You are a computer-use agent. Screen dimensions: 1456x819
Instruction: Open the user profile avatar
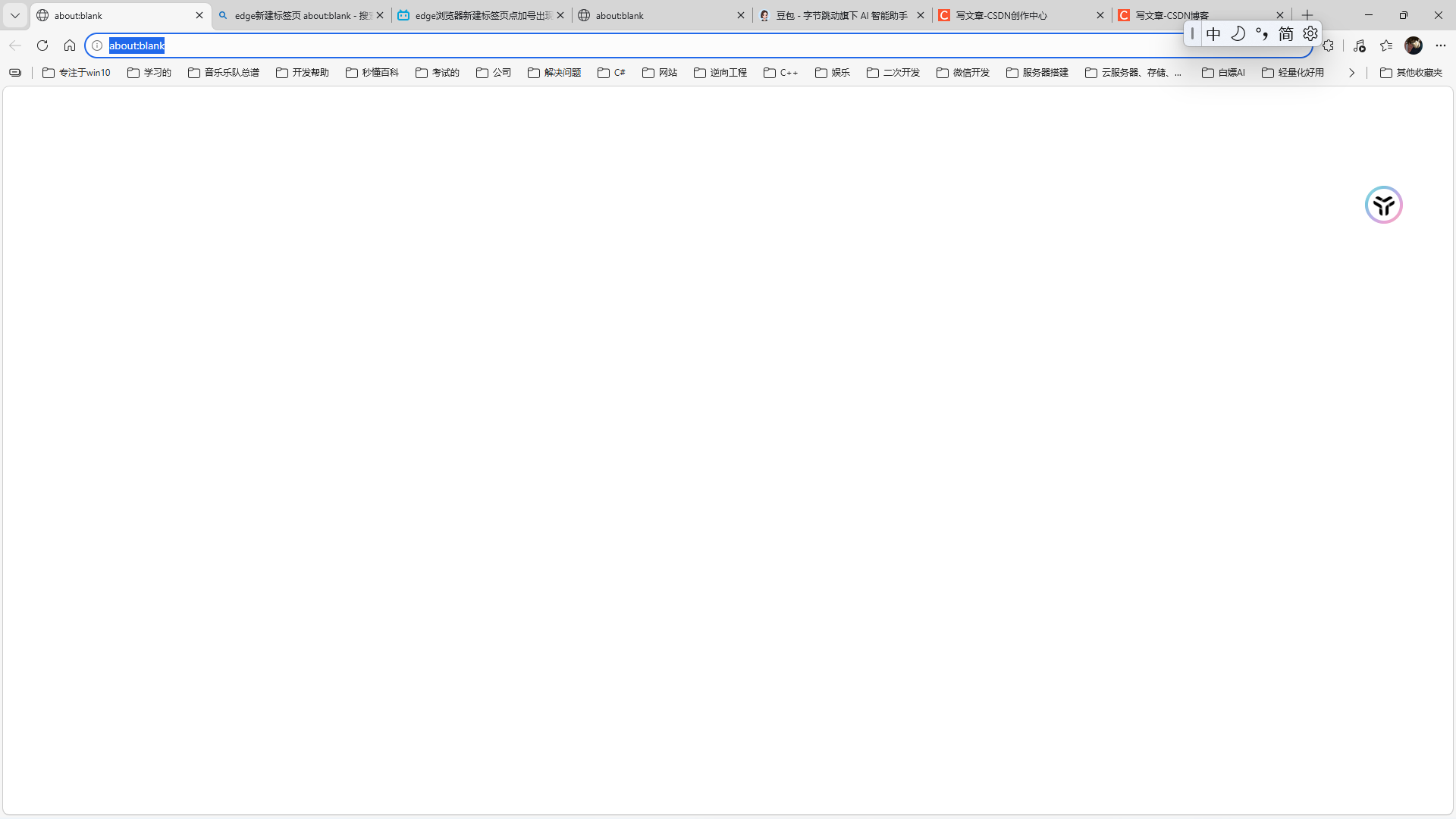click(1414, 45)
